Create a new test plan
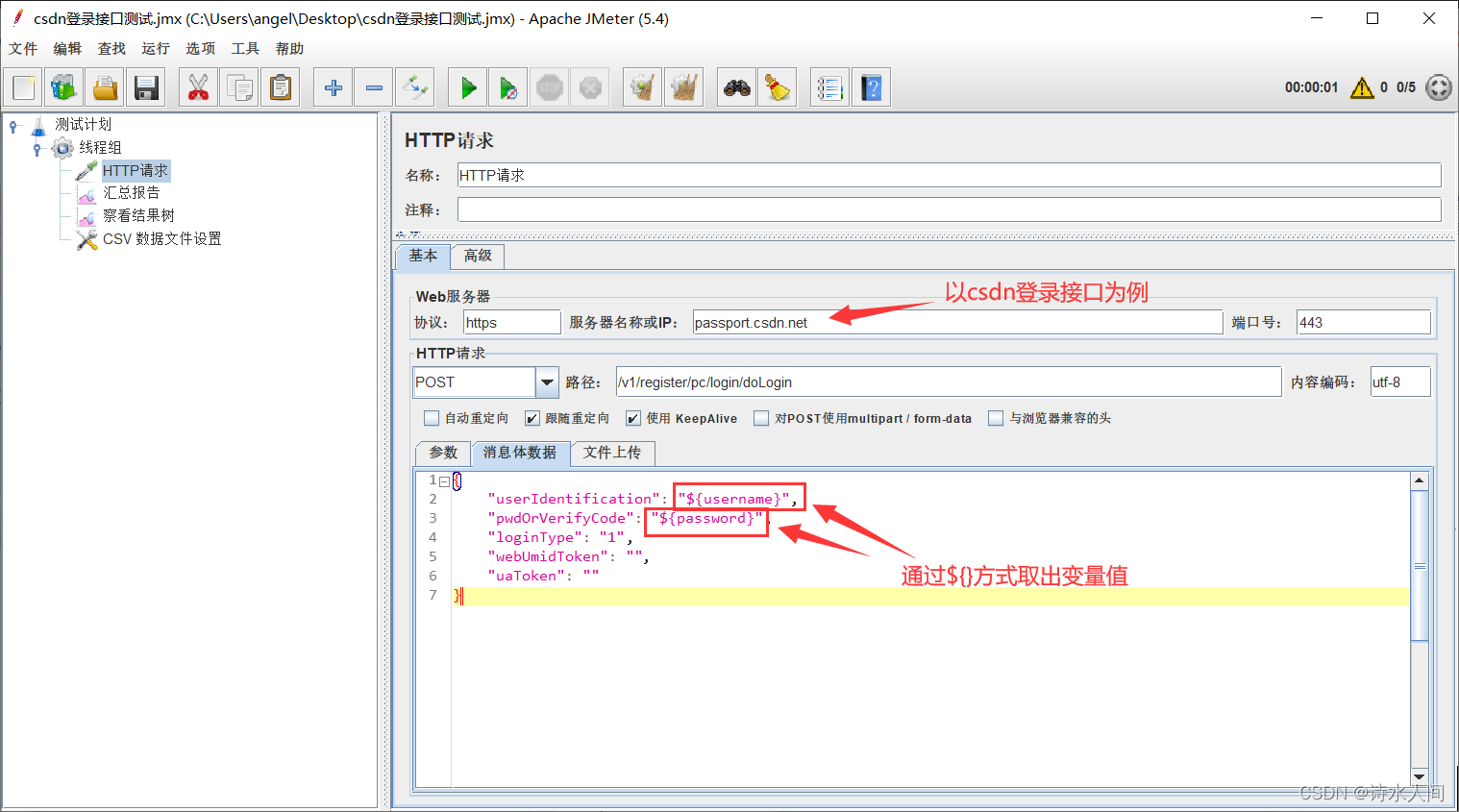Screen dimensions: 1459x812 coord(24,87)
